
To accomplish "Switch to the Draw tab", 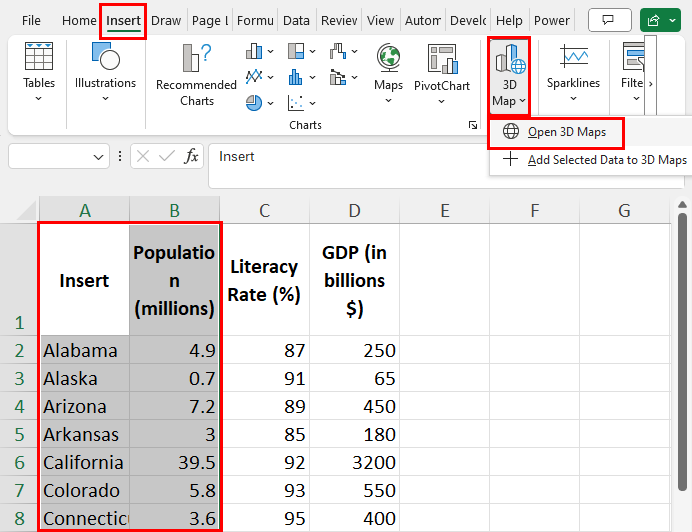I will click(x=166, y=20).
